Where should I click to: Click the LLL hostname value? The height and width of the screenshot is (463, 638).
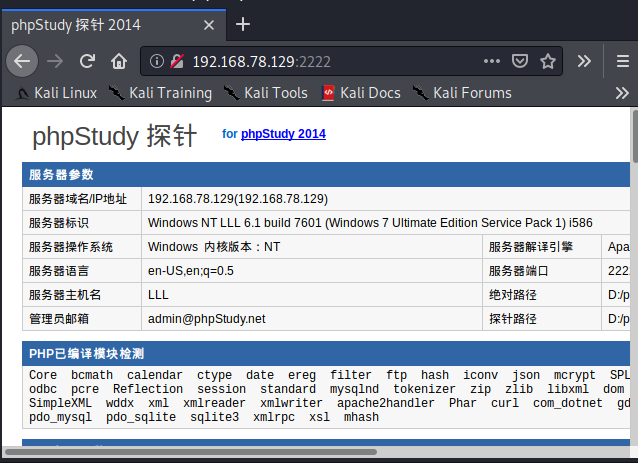click(158, 295)
